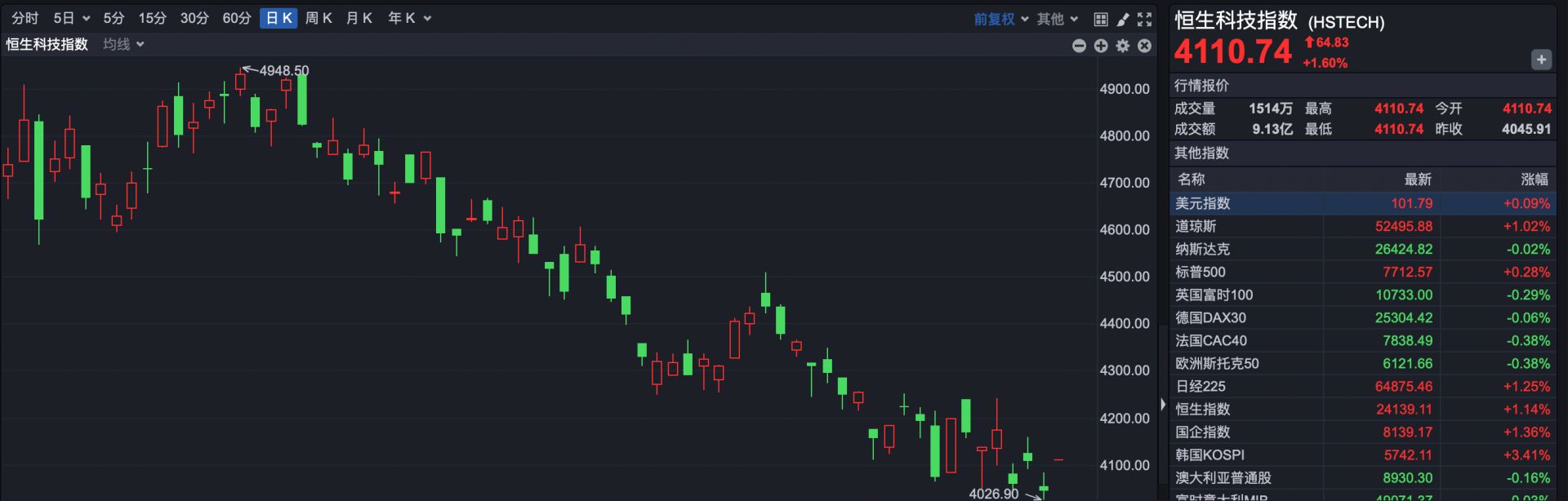Select the 日K daily candlestick tab

tap(278, 18)
